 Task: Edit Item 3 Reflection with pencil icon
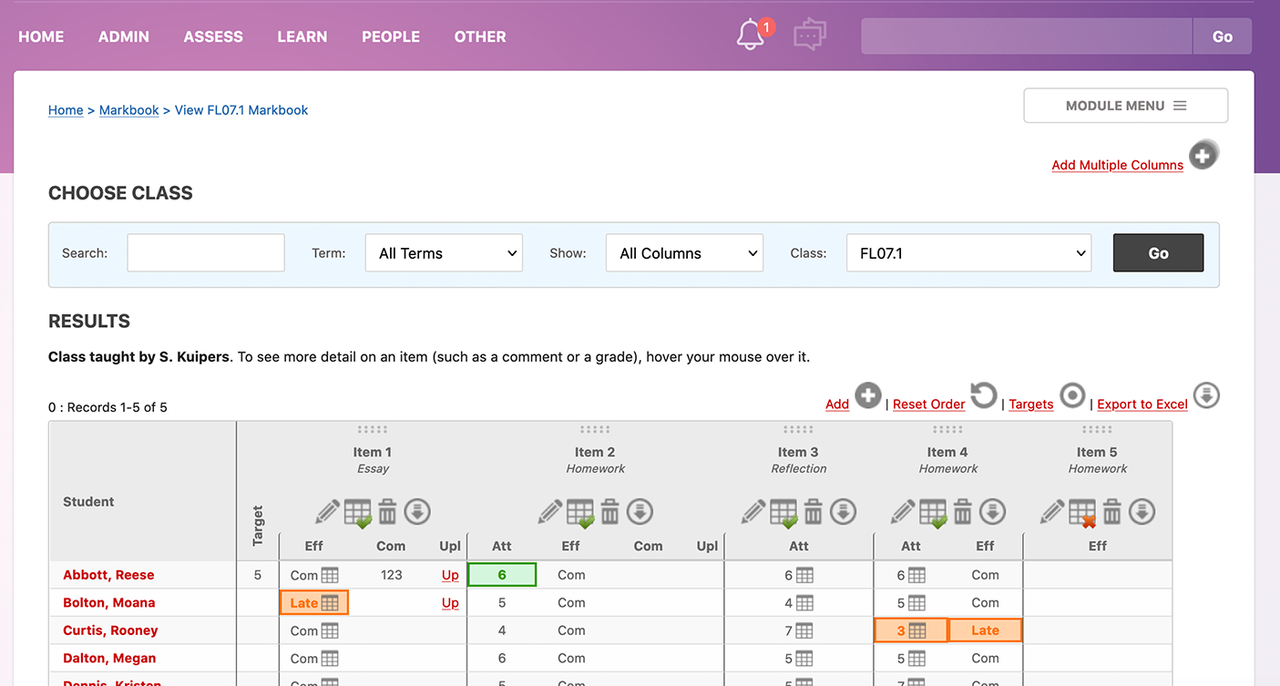click(754, 512)
